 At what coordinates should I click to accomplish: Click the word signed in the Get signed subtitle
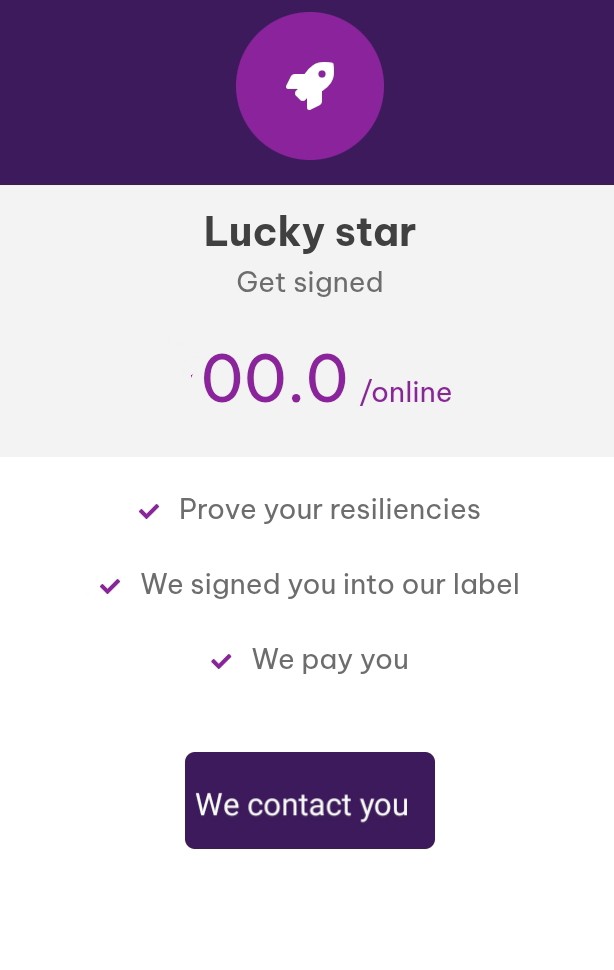(338, 284)
